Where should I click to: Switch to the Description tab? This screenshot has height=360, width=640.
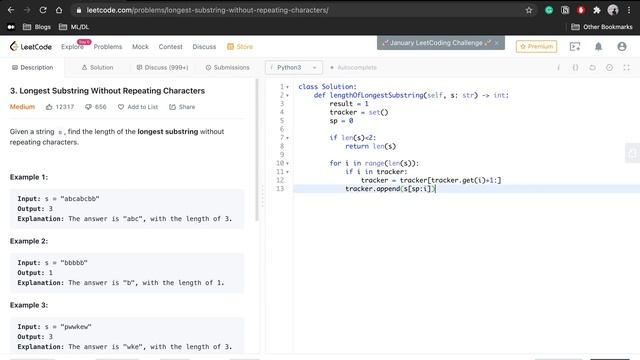(33, 67)
